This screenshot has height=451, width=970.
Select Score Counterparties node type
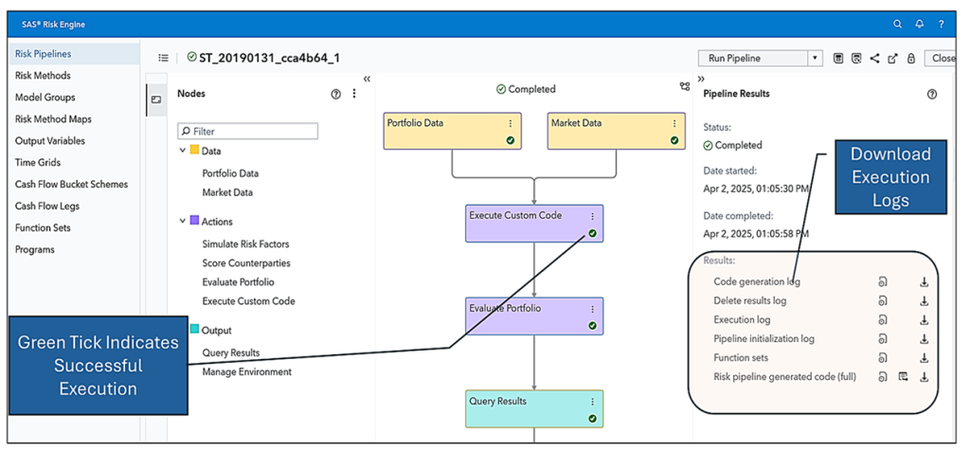246,263
